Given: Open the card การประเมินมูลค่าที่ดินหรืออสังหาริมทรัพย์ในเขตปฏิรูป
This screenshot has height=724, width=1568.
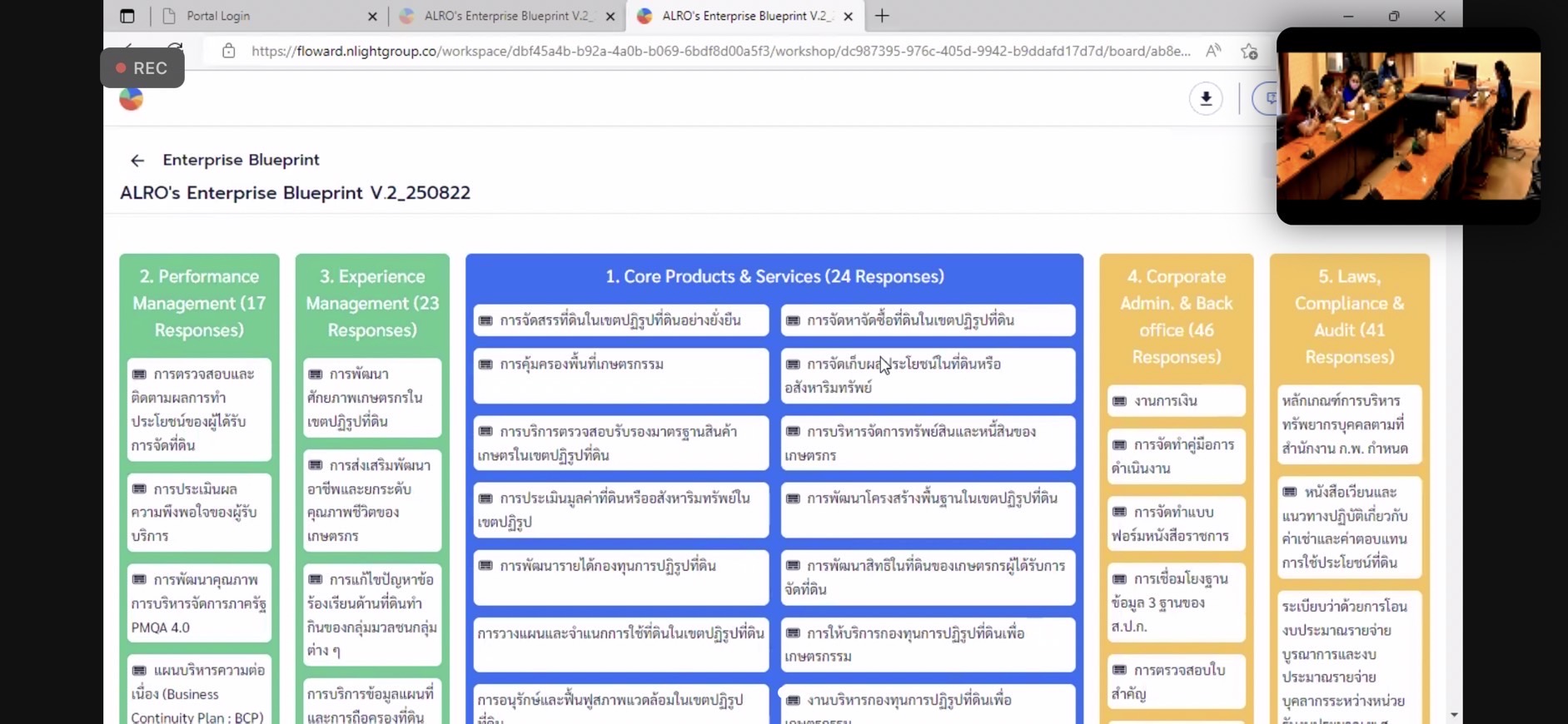Looking at the screenshot, I should point(621,510).
